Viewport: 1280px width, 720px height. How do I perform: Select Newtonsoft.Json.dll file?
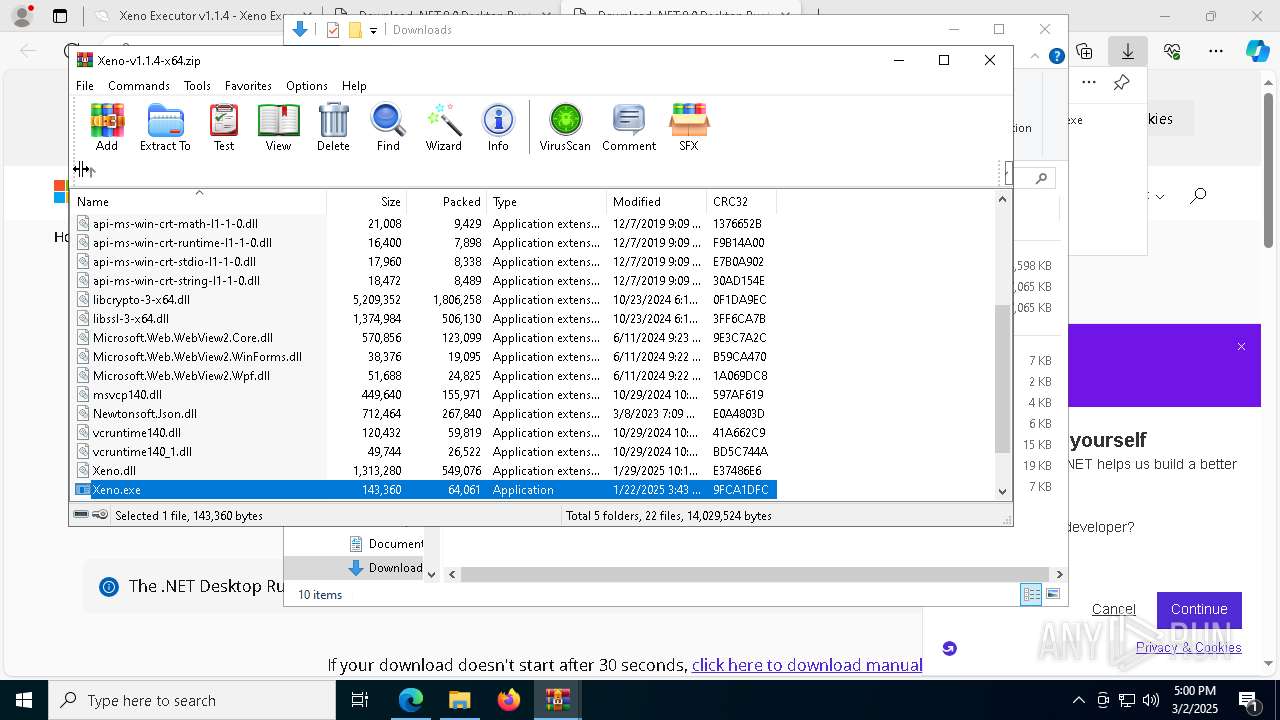click(424, 414)
